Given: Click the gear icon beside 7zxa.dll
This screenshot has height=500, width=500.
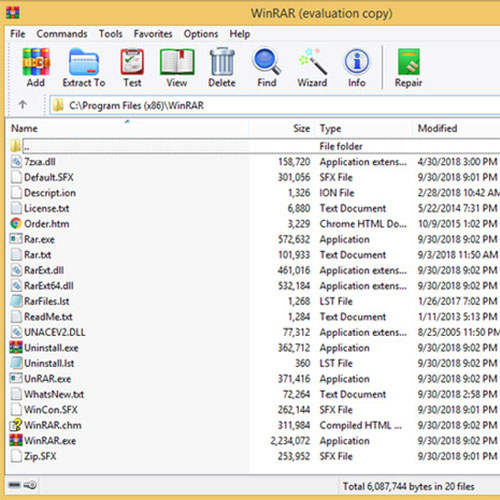Looking at the screenshot, I should (x=16, y=162).
